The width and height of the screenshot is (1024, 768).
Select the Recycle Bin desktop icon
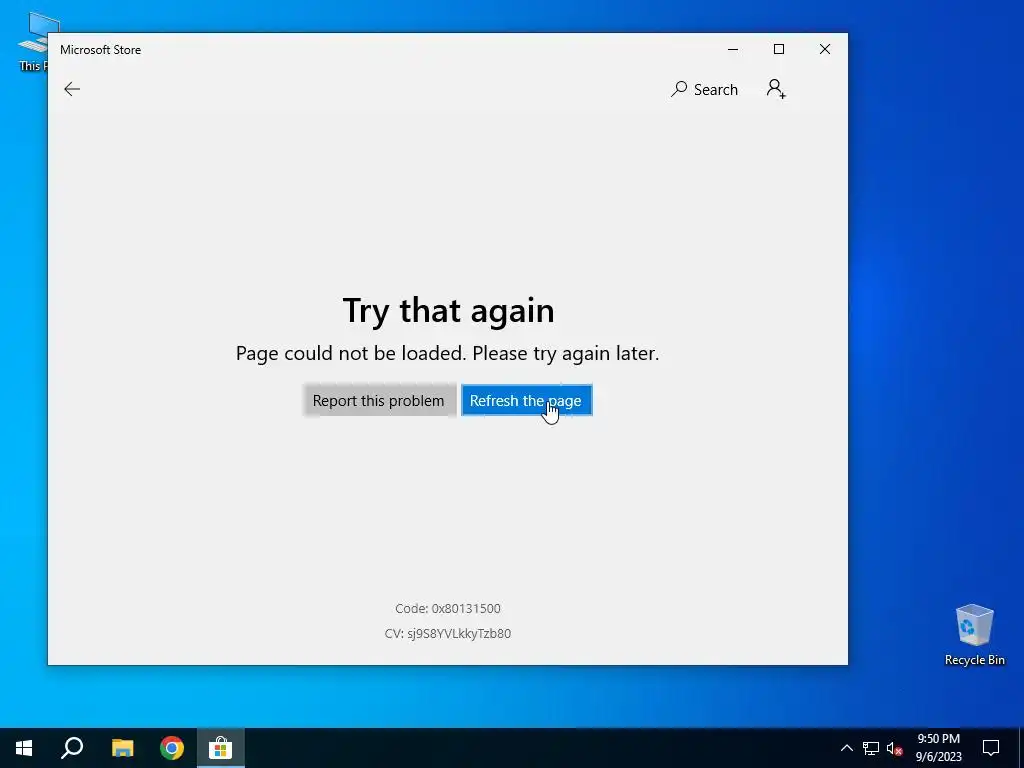click(x=974, y=635)
